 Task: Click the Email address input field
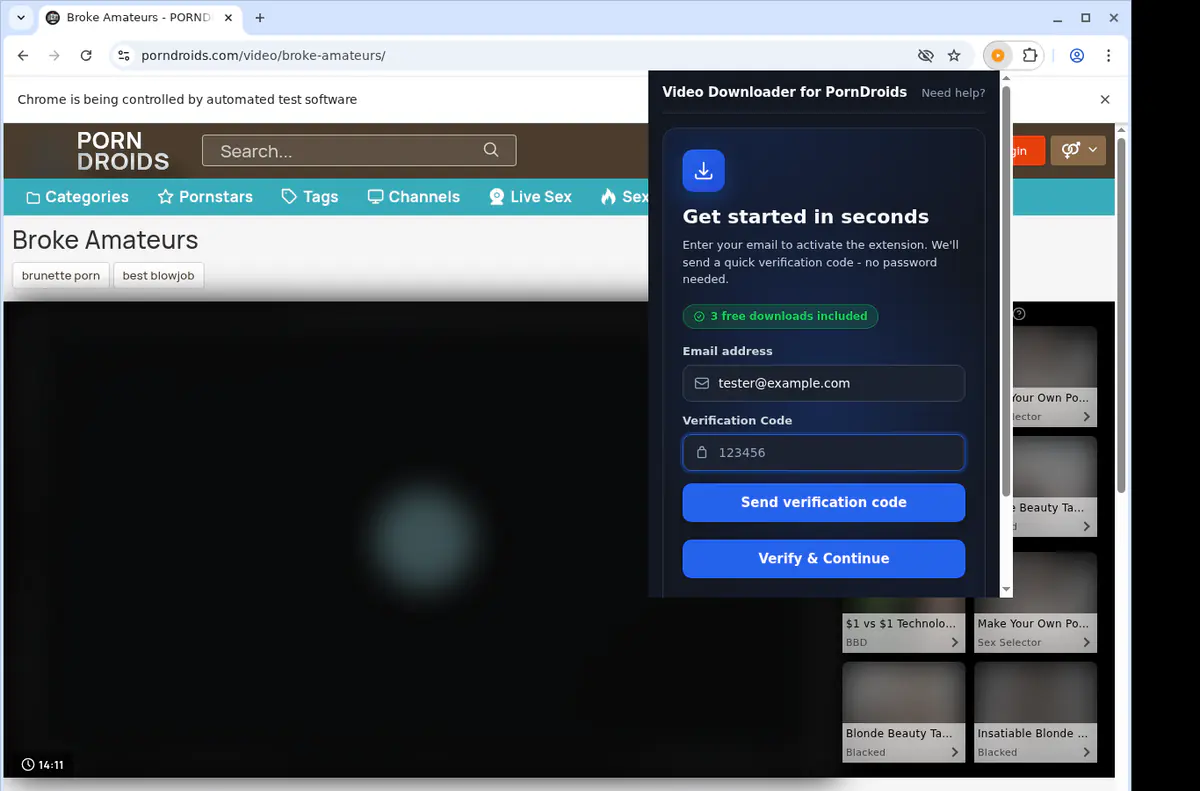click(x=824, y=383)
